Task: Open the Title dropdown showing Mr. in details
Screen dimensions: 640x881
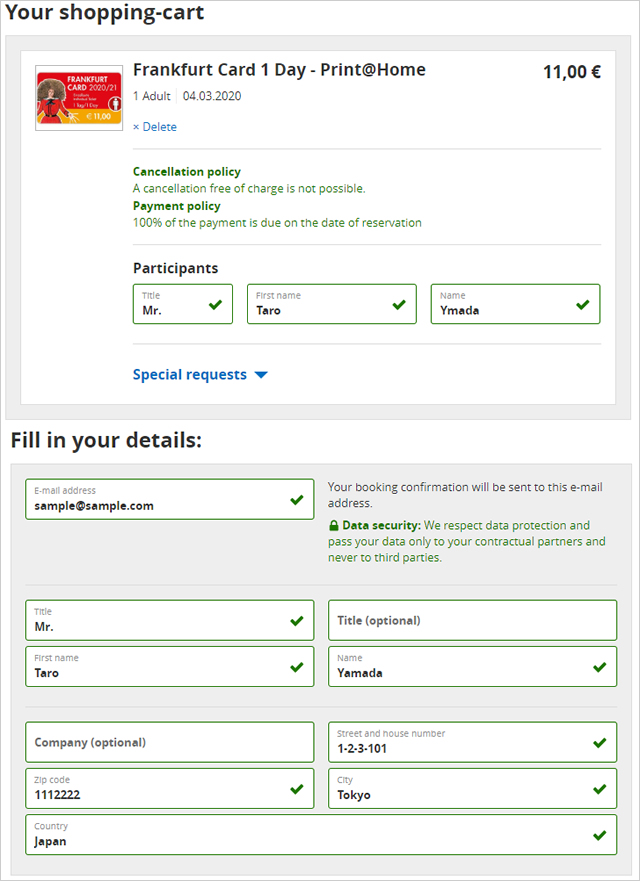Action: point(169,620)
